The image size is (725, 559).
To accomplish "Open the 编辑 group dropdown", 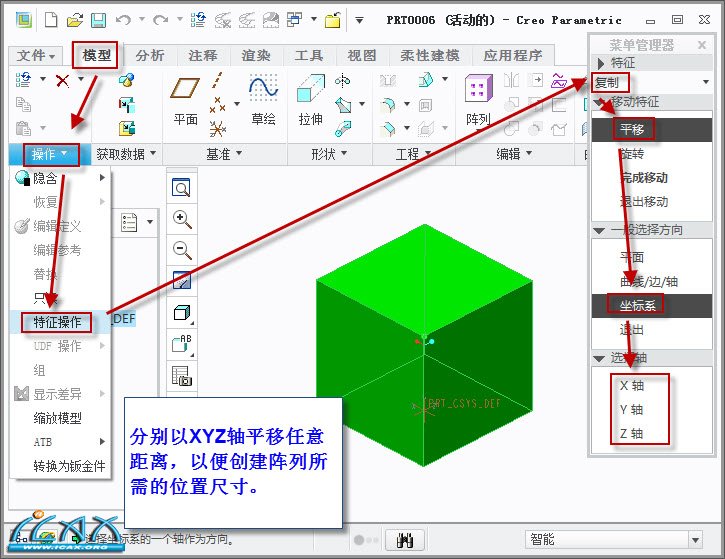I will [x=514, y=154].
